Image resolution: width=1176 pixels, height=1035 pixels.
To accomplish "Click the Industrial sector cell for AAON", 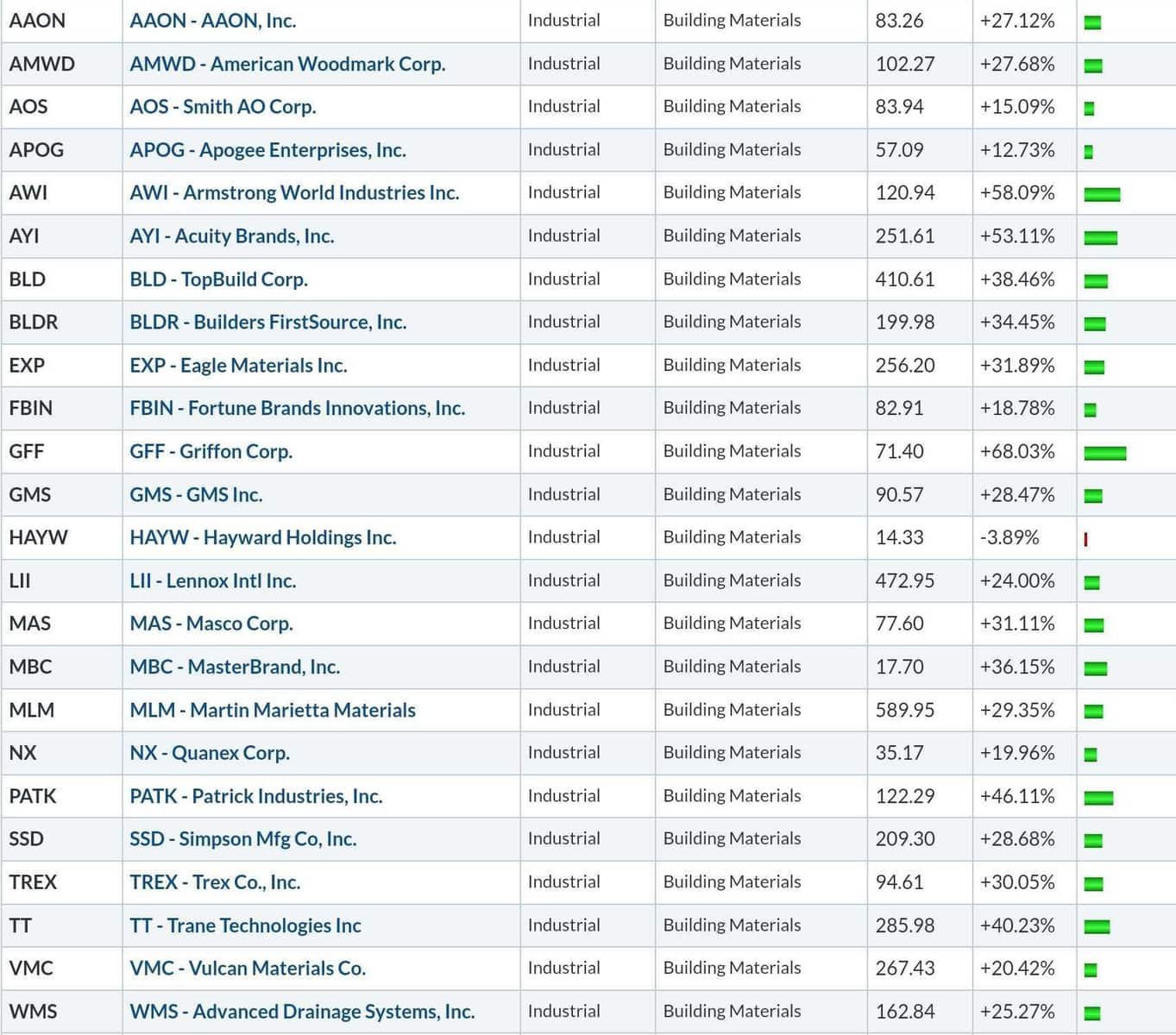I will pyautogui.click(x=588, y=21).
